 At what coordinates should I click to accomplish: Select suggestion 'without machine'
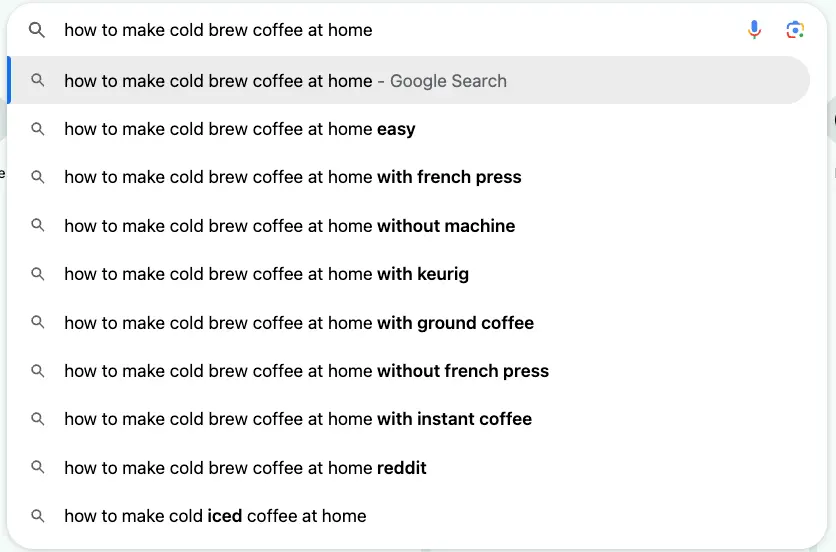[x=409, y=226]
